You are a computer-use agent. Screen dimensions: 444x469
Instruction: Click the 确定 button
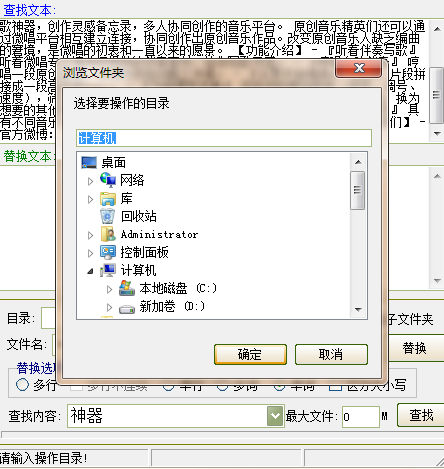[250, 354]
